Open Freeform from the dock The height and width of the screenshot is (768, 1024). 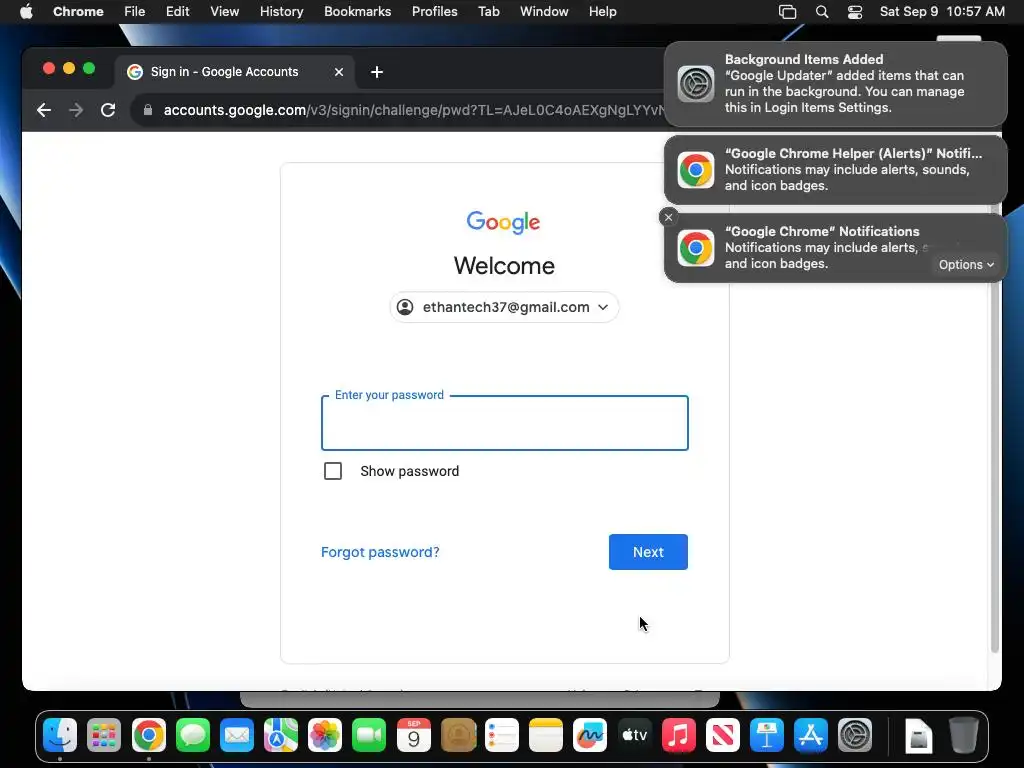(590, 736)
